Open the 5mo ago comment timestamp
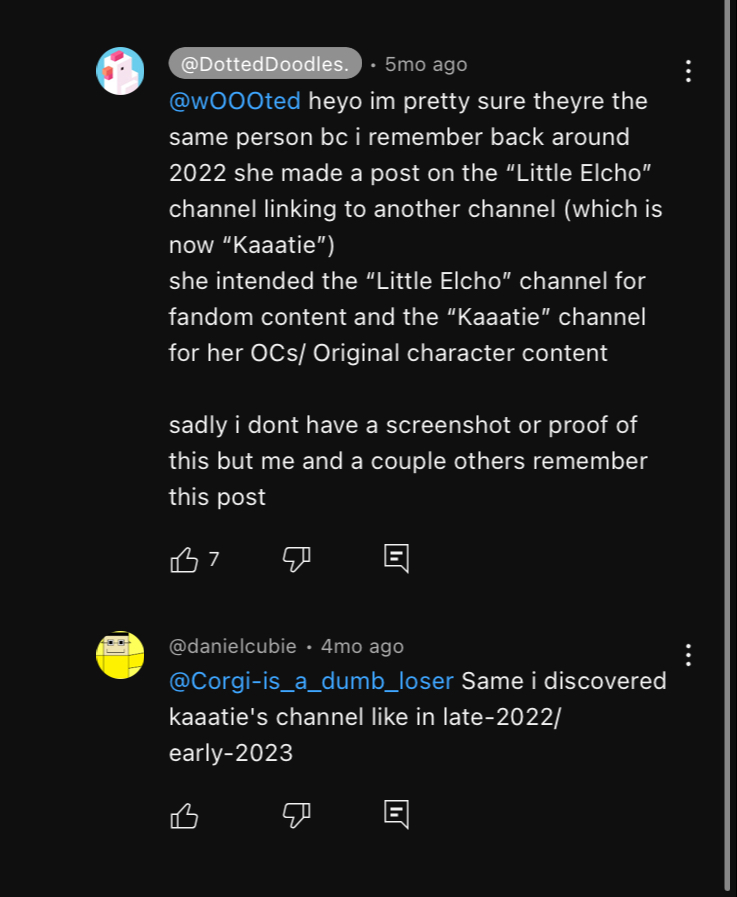Screen dimensions: 737x897 (426, 64)
